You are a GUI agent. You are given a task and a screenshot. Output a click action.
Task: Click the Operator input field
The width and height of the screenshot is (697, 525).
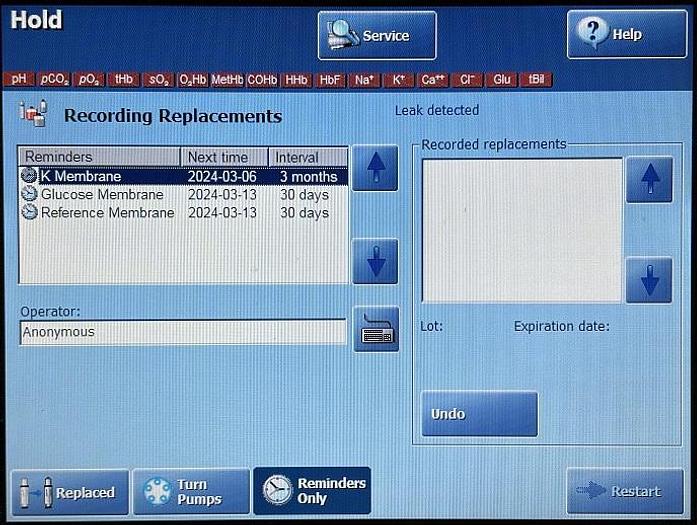(183, 332)
